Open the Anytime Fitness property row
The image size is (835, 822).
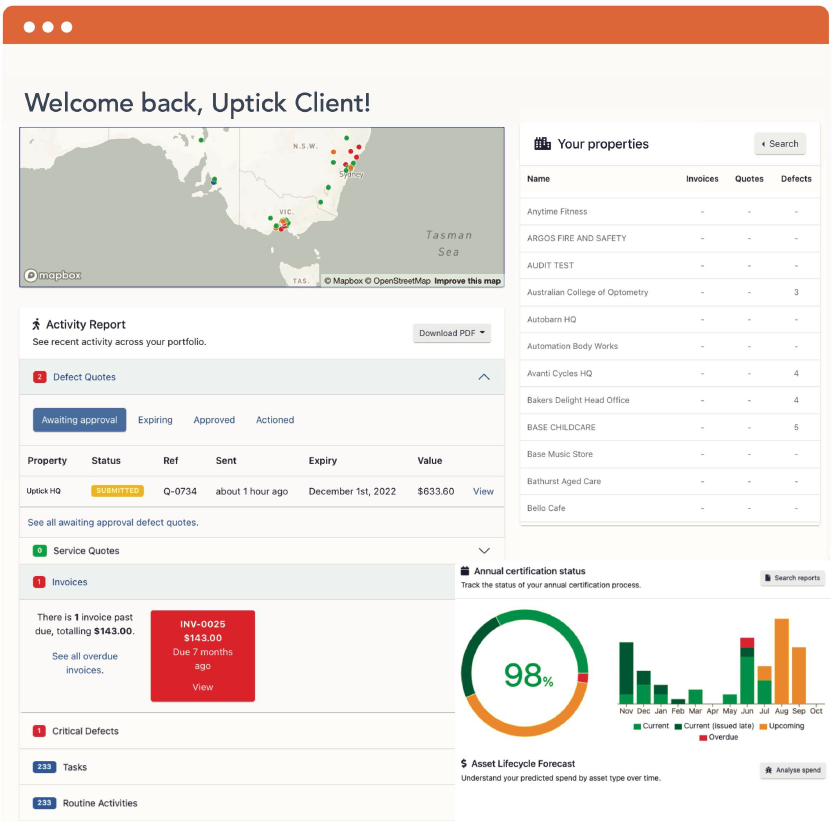[670, 211]
